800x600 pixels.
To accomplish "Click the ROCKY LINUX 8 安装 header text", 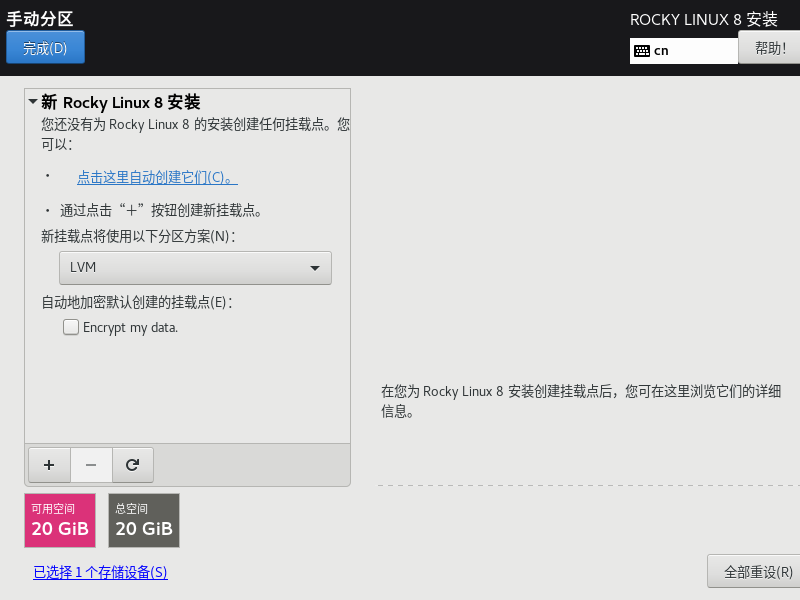I will tap(704, 20).
